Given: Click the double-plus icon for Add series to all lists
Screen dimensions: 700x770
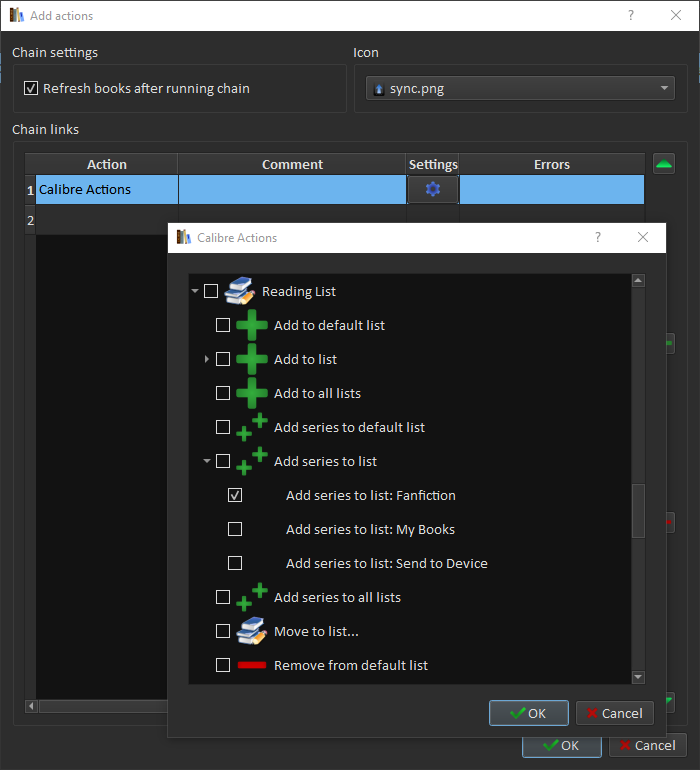Looking at the screenshot, I should point(252,597).
